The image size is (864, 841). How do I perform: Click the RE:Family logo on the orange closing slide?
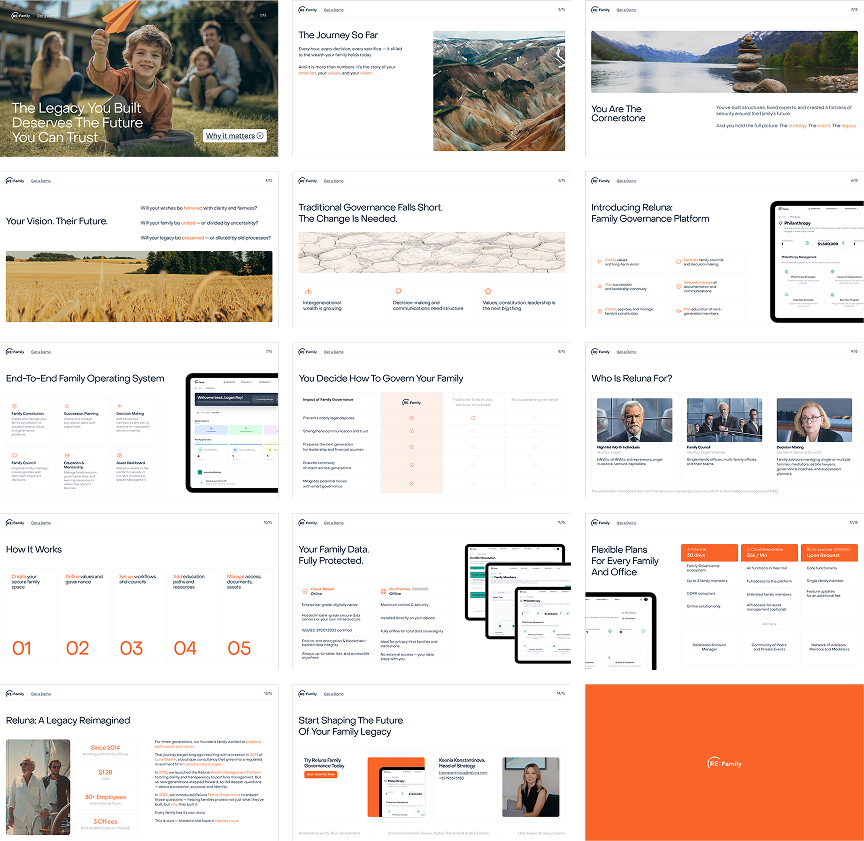click(x=724, y=763)
